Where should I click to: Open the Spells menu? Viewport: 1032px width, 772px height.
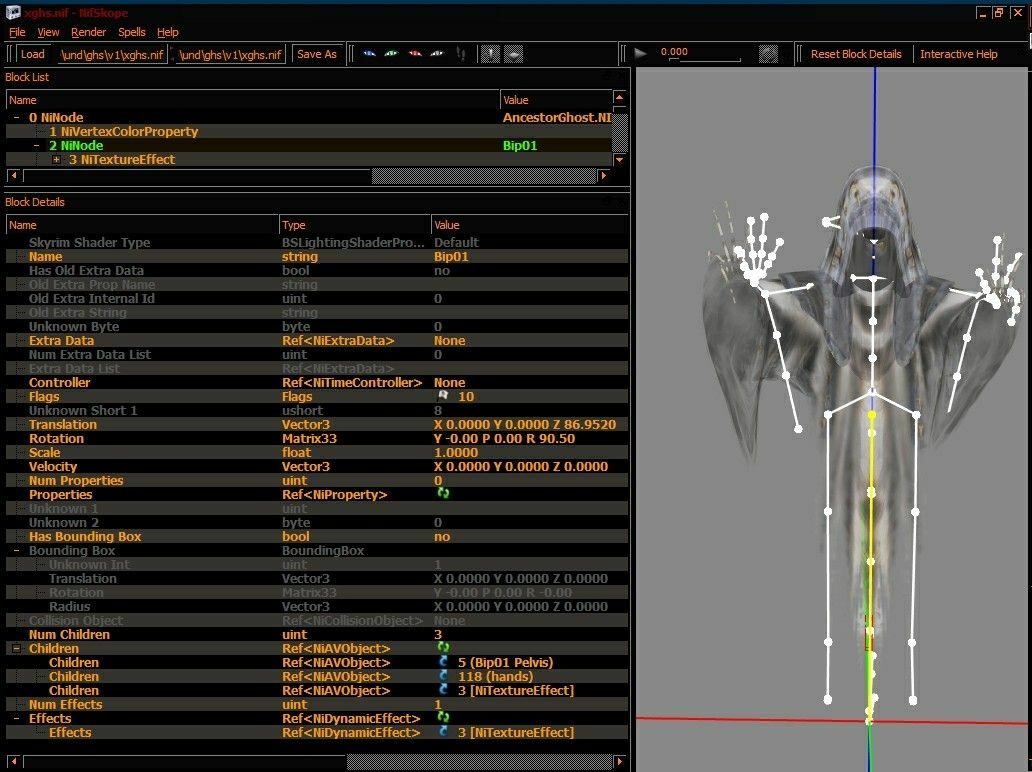(132, 32)
